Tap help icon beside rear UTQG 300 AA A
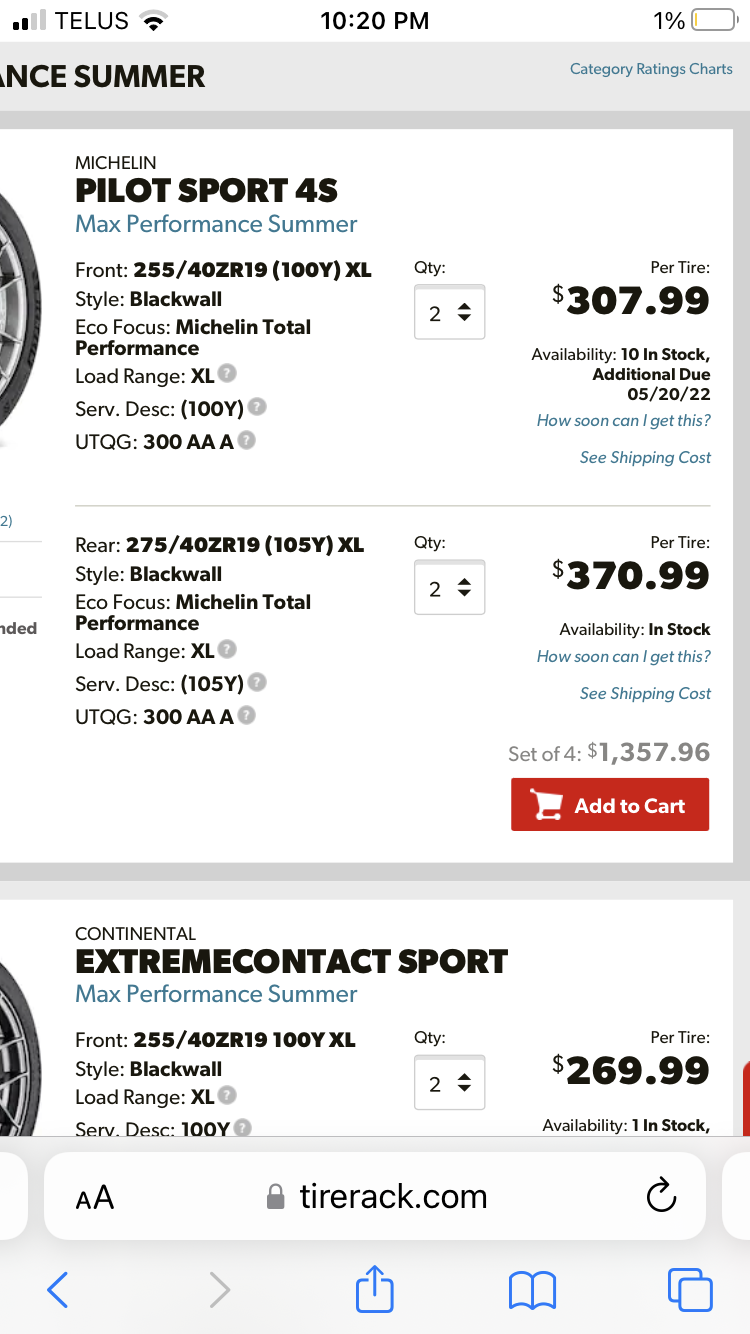 [x=246, y=716]
